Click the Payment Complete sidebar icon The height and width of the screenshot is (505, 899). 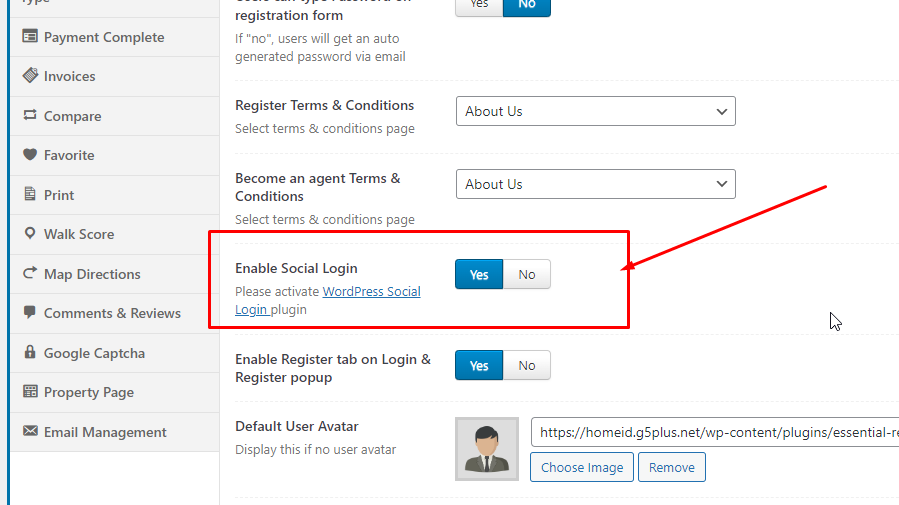coord(30,37)
